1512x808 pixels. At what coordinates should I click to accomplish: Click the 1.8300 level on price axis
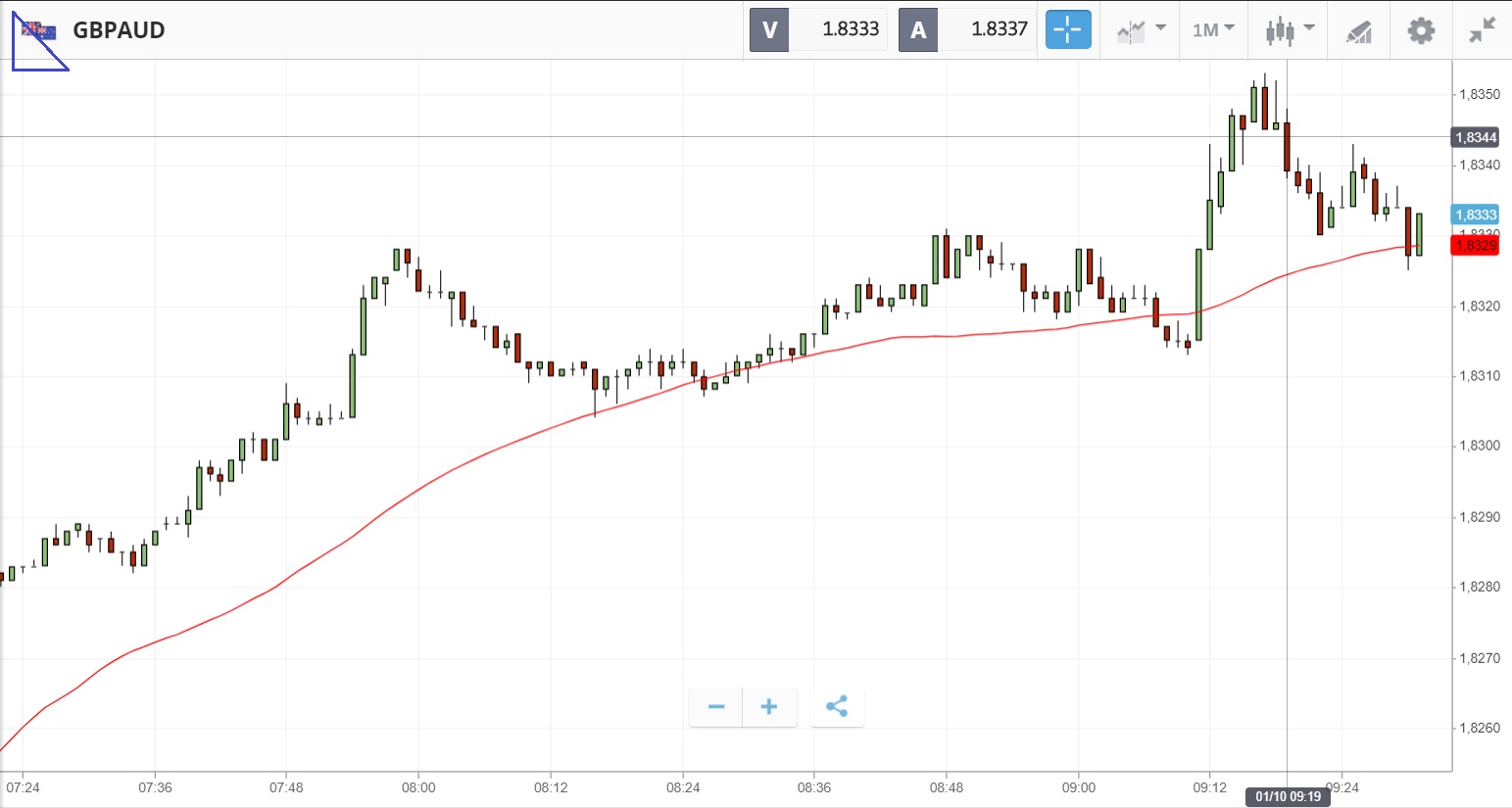pos(1480,446)
